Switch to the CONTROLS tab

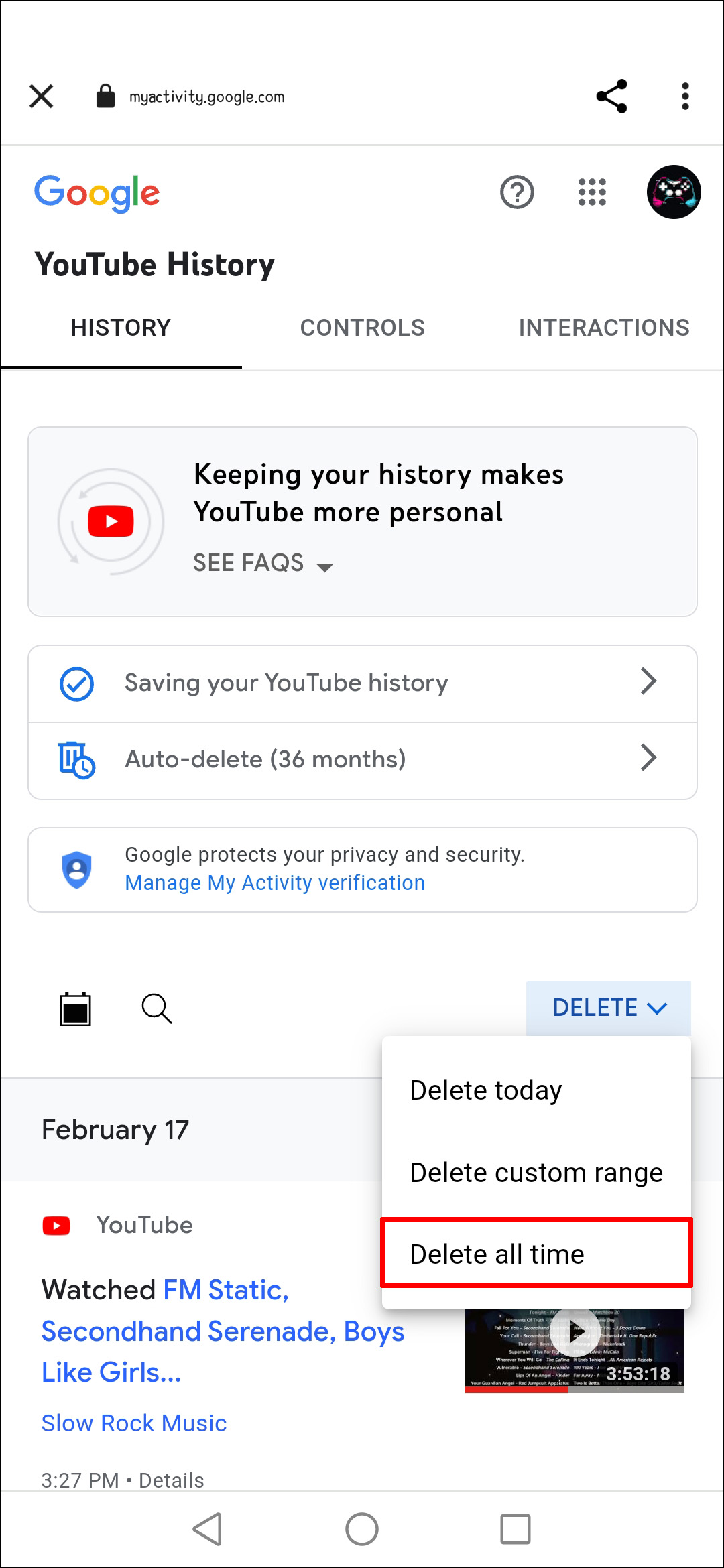click(362, 328)
